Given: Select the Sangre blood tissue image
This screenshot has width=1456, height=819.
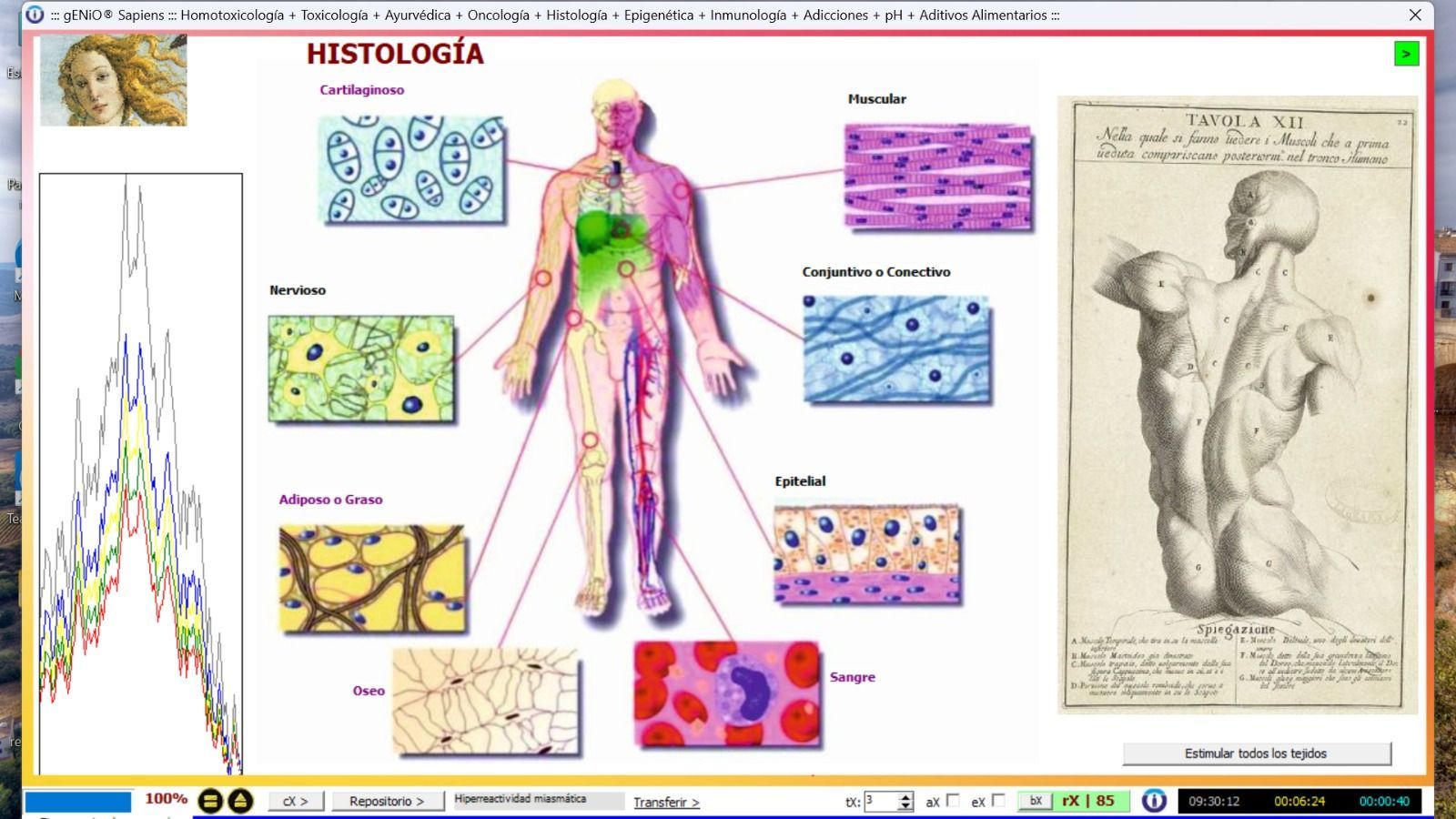Looking at the screenshot, I should coord(727,694).
